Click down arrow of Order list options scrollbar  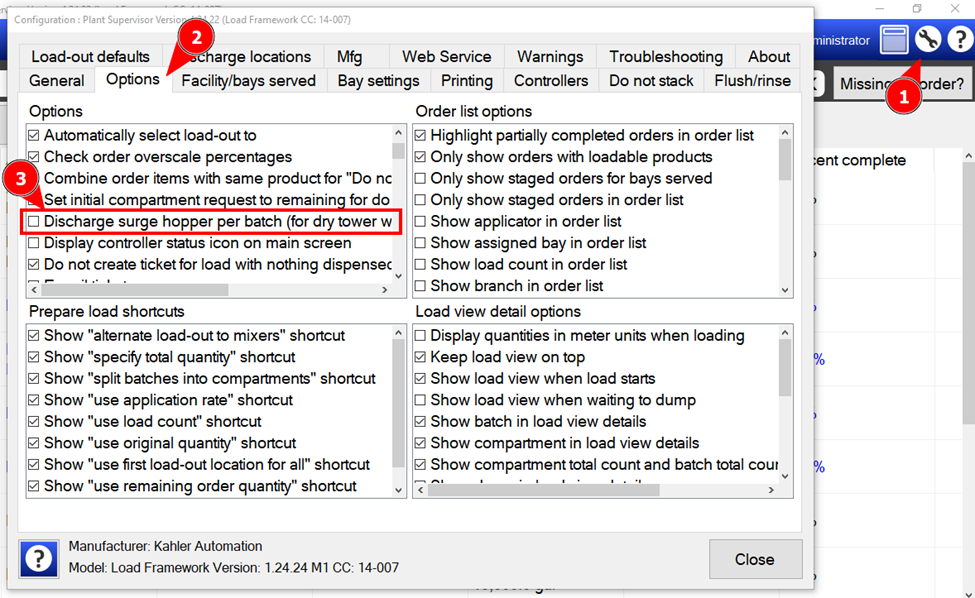(x=785, y=277)
